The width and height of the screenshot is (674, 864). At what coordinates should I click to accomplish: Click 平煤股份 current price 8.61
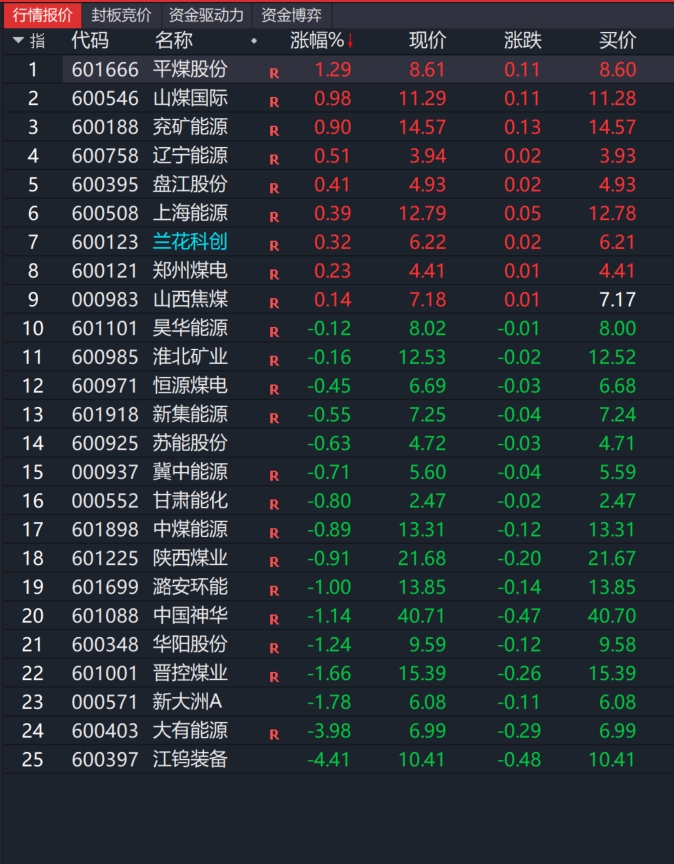pos(428,69)
